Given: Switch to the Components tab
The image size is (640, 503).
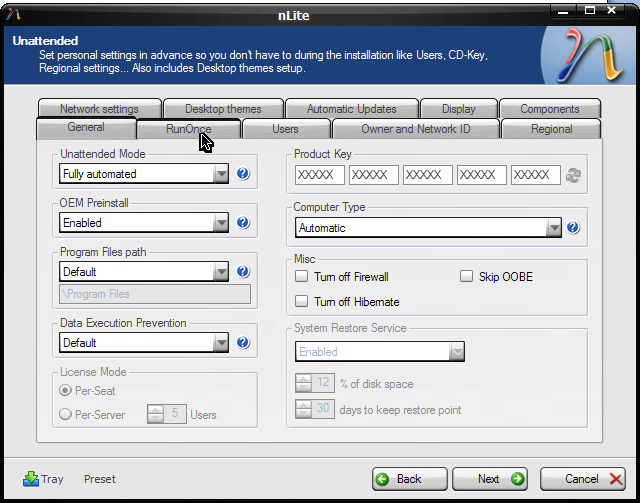Looking at the screenshot, I should tap(550, 109).
